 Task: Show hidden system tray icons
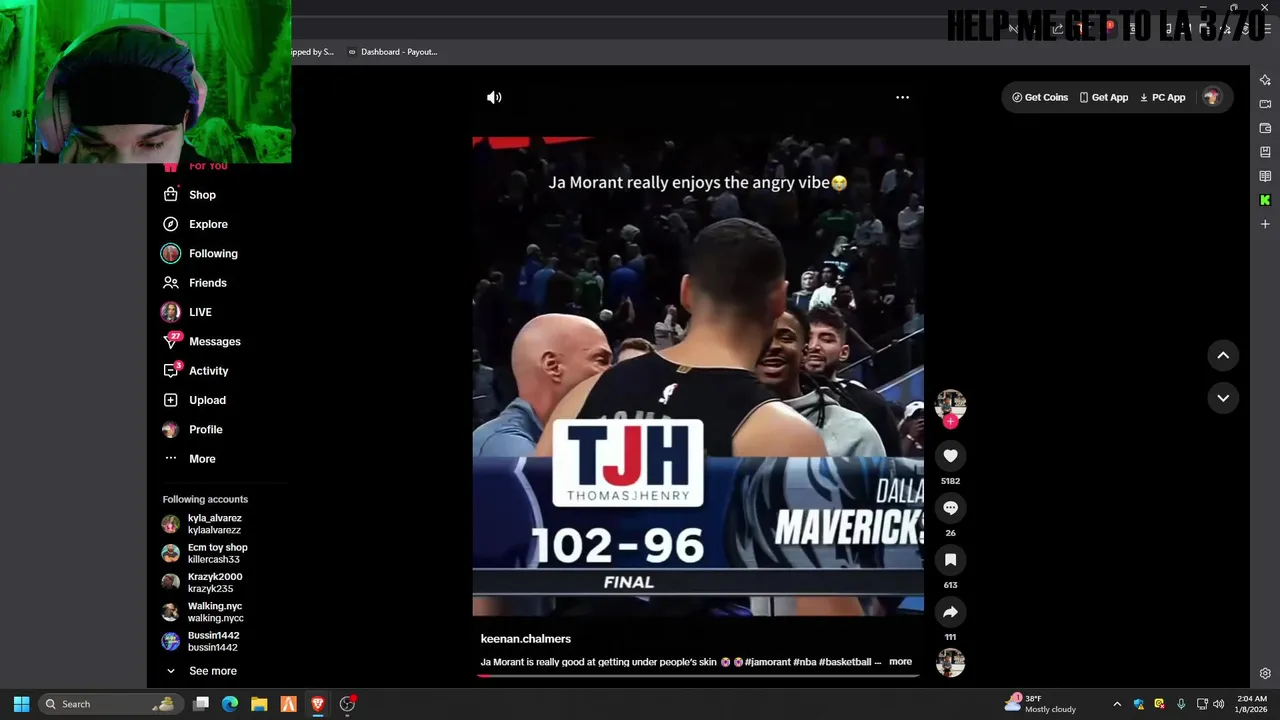pos(1117,704)
